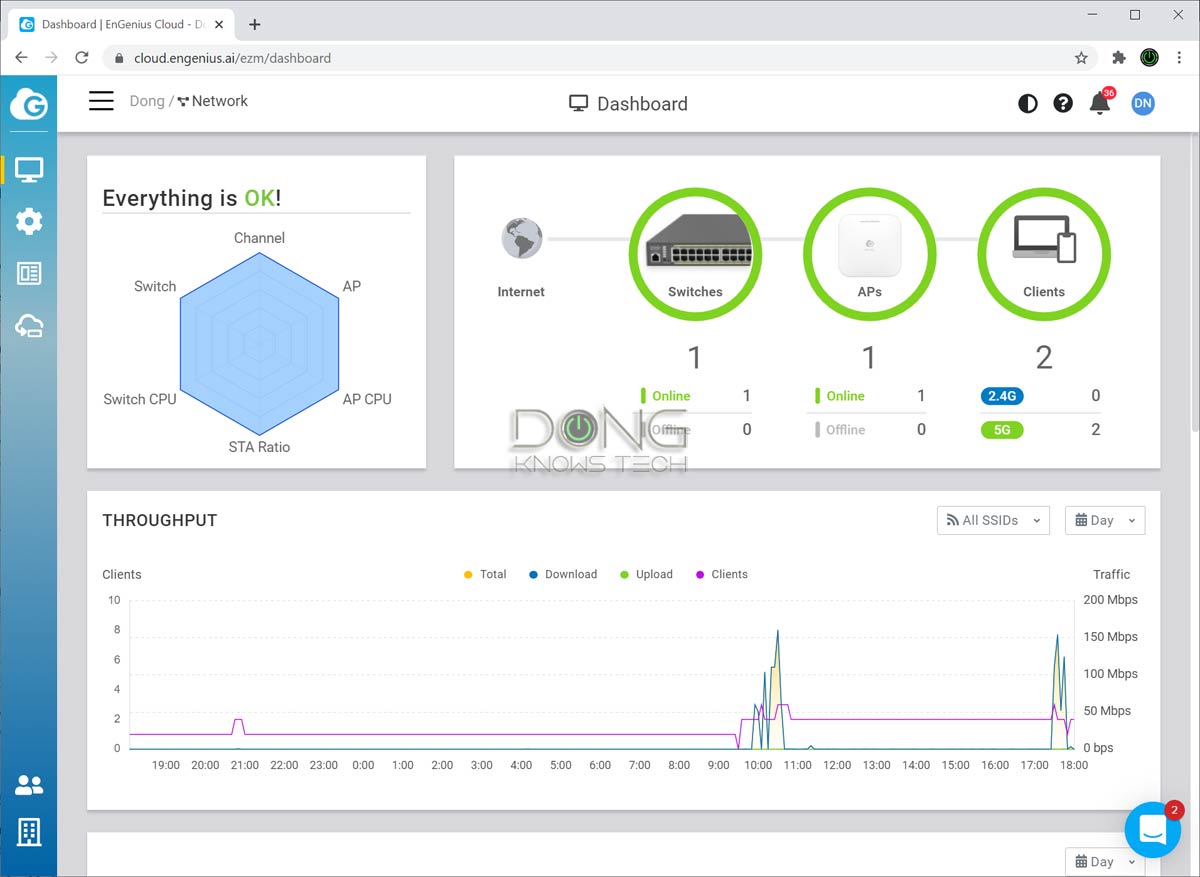Open the Day range dropdown for Throughput

pyautogui.click(x=1104, y=520)
